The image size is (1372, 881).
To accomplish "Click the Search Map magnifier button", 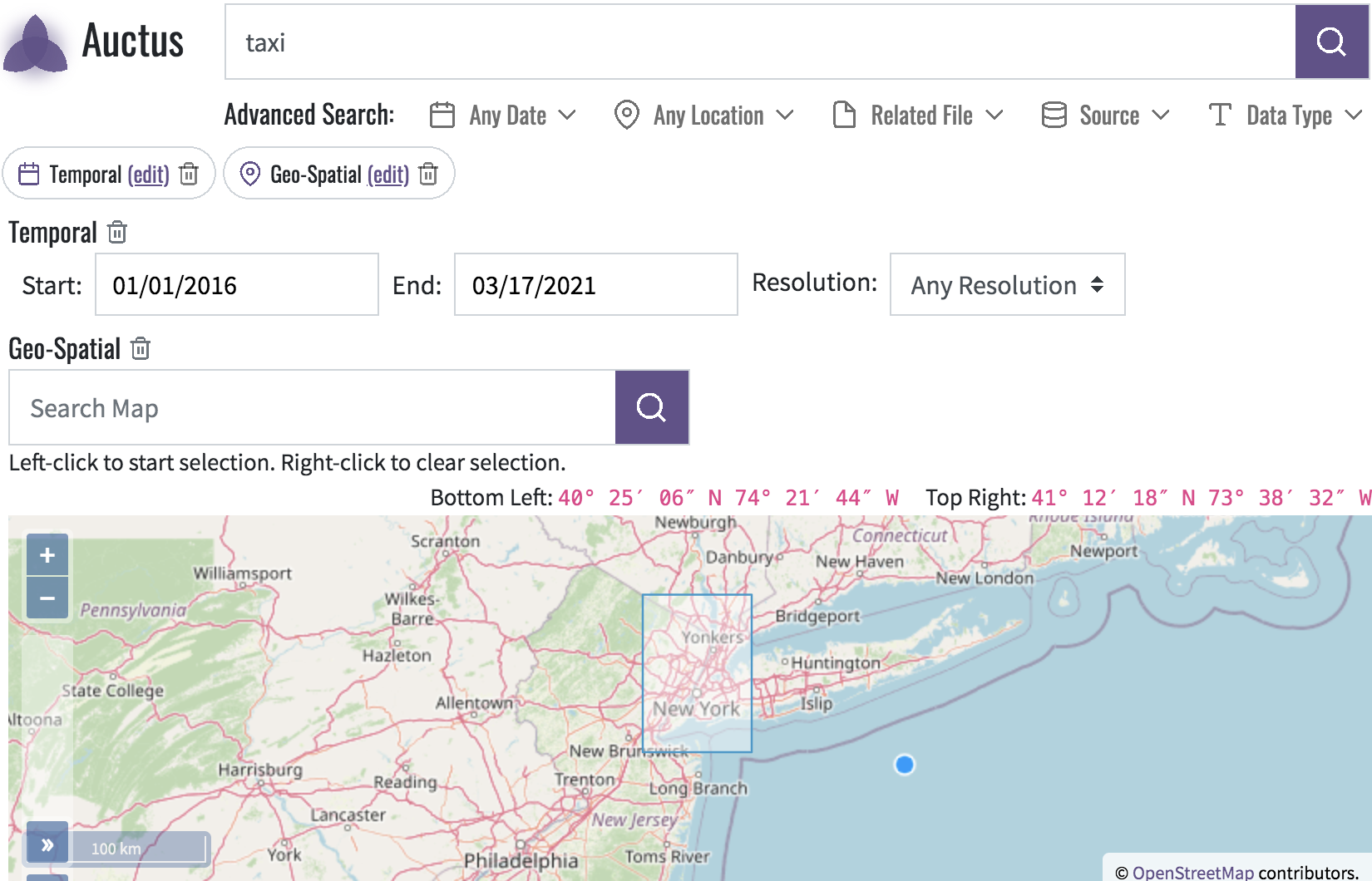I will [x=651, y=407].
